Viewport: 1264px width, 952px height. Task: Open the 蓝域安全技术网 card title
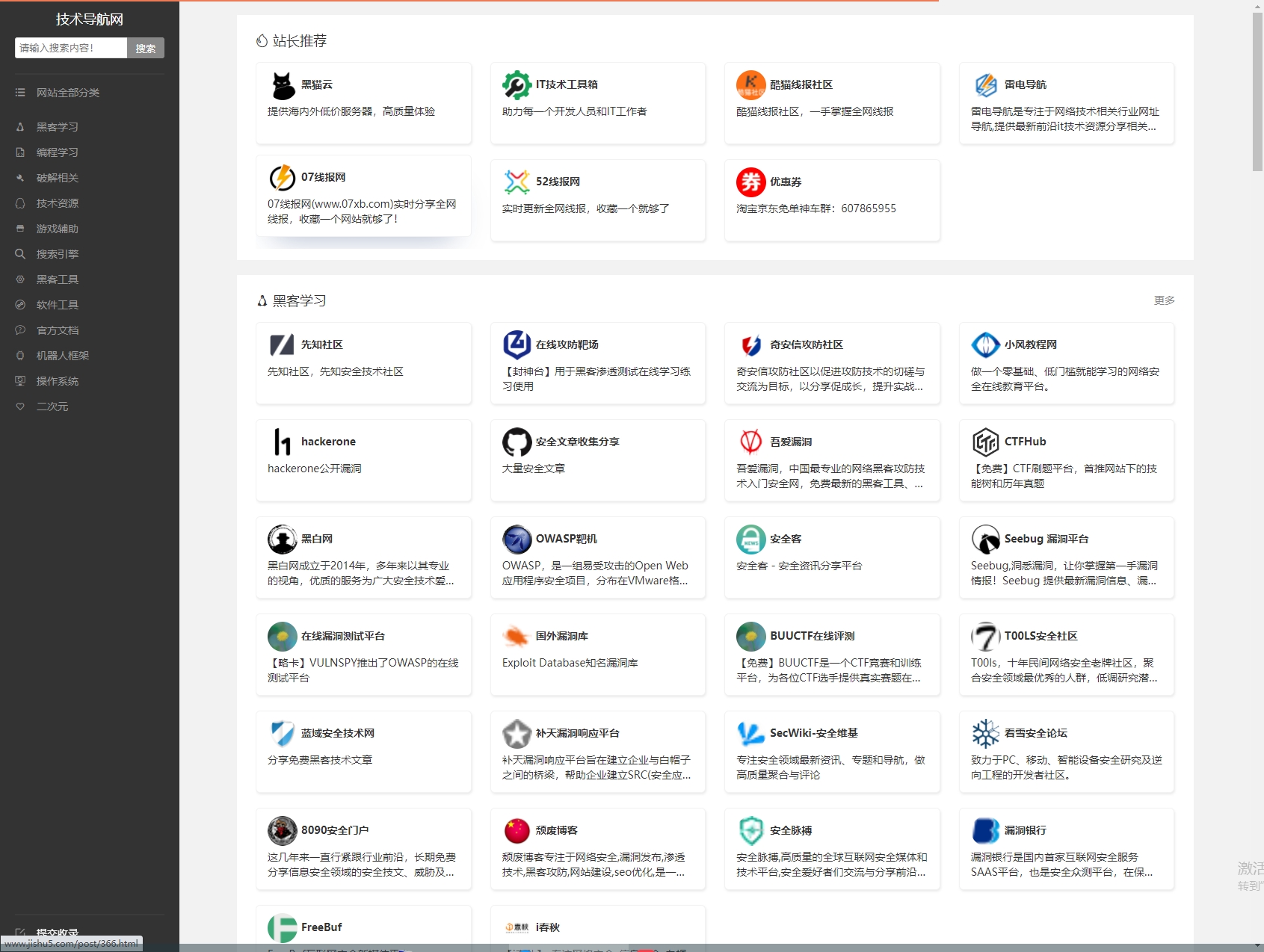338,734
